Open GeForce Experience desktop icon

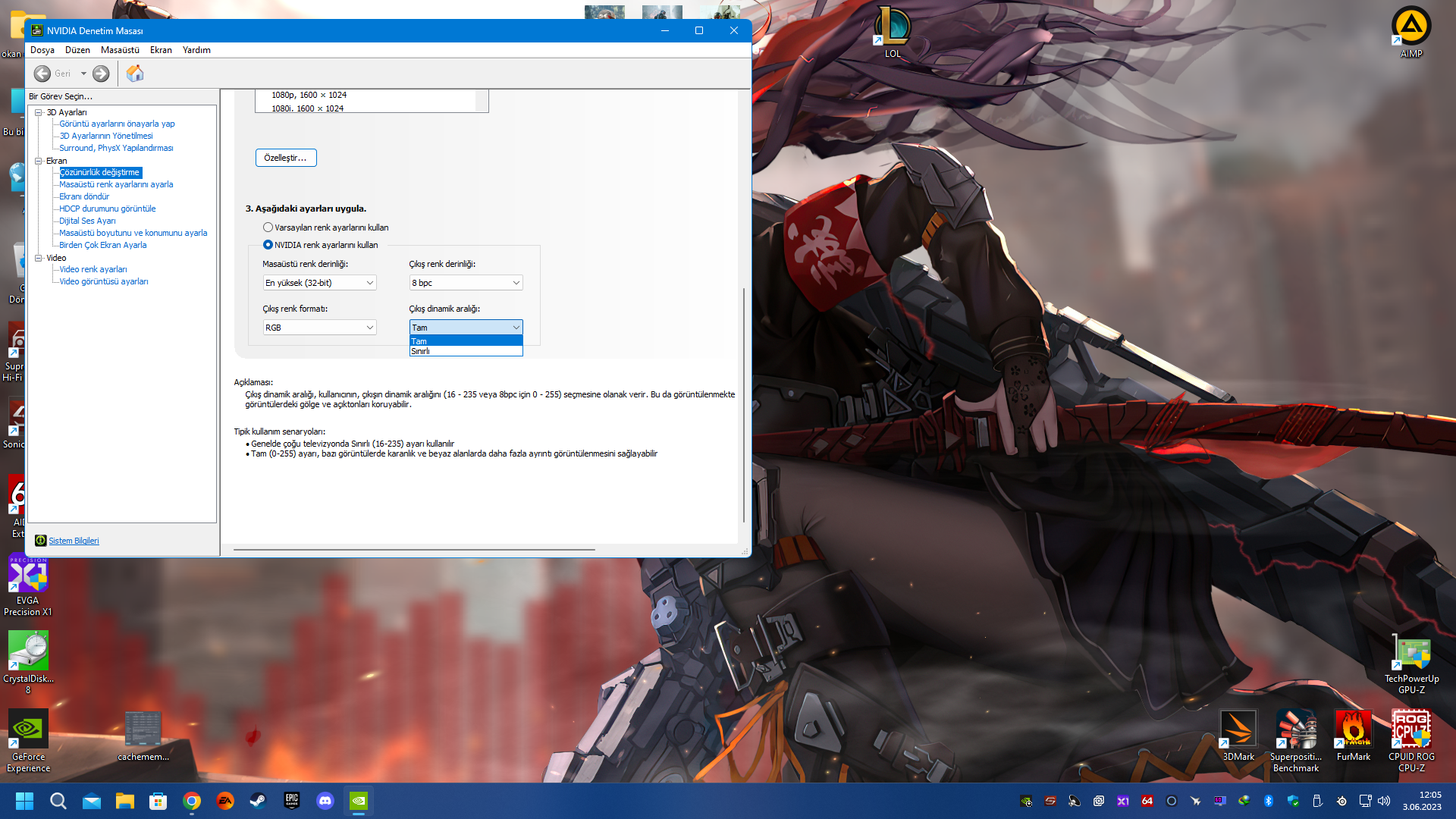tap(28, 730)
